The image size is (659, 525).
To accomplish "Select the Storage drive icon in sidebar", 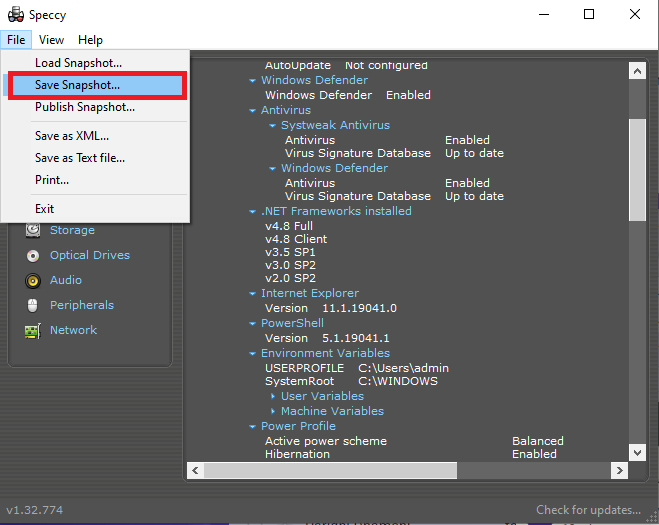I will 33,230.
